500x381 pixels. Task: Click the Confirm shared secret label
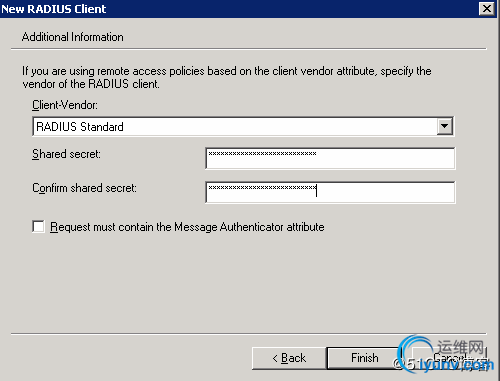click(x=84, y=188)
